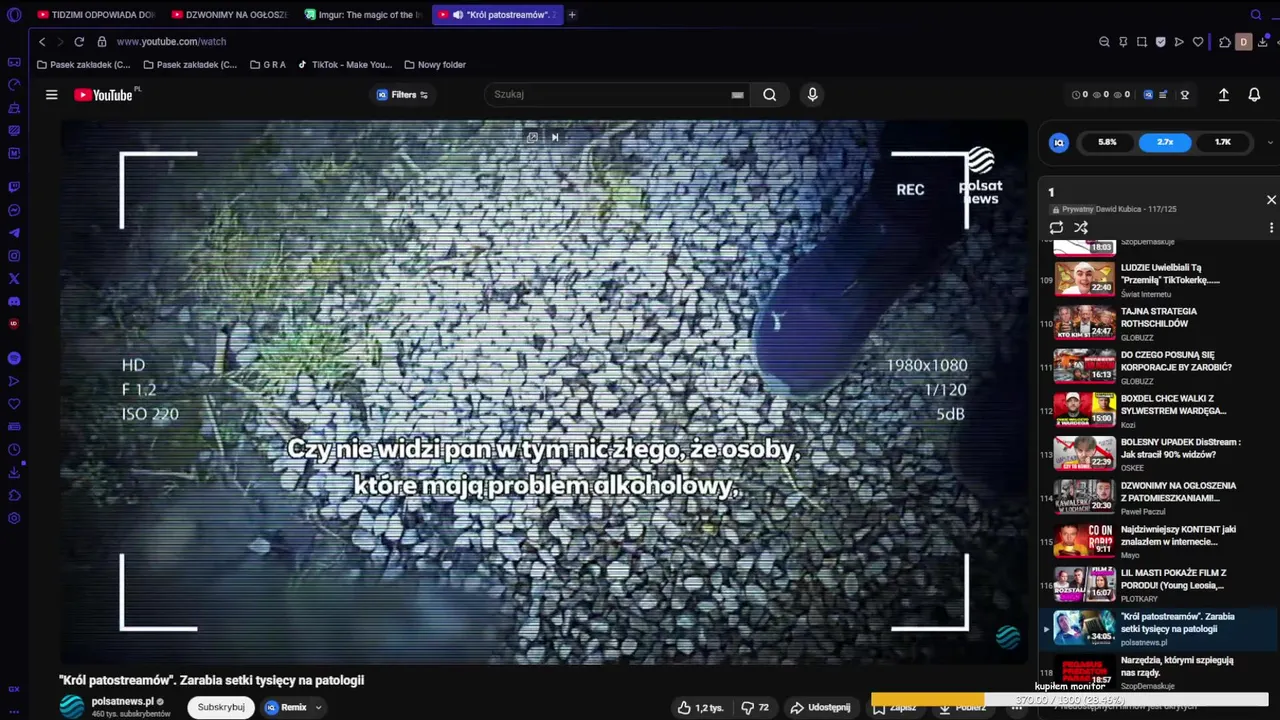Viewport: 1280px width, 720px height.
Task: Open DZWONIMY NA OGŁOSZENIA playlist item
Action: tap(1157, 498)
